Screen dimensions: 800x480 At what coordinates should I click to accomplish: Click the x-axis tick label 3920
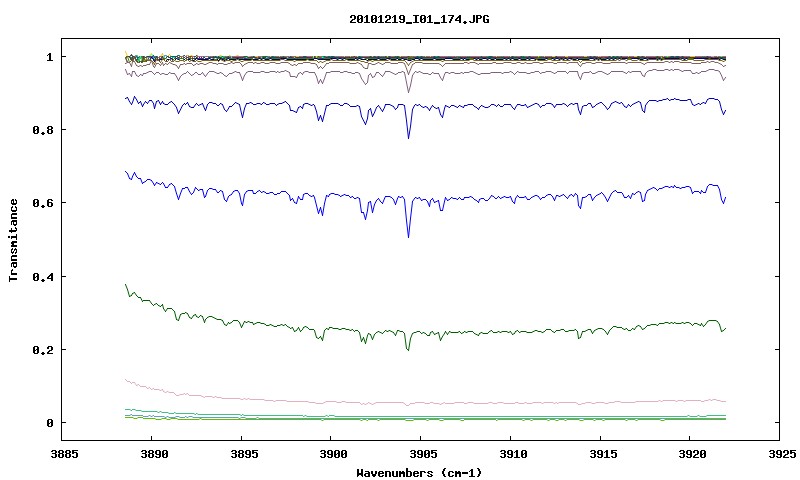[x=690, y=454]
